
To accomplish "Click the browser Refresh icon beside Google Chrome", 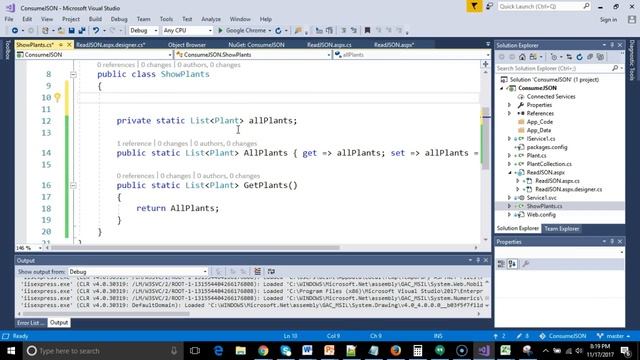I will 278,31.
